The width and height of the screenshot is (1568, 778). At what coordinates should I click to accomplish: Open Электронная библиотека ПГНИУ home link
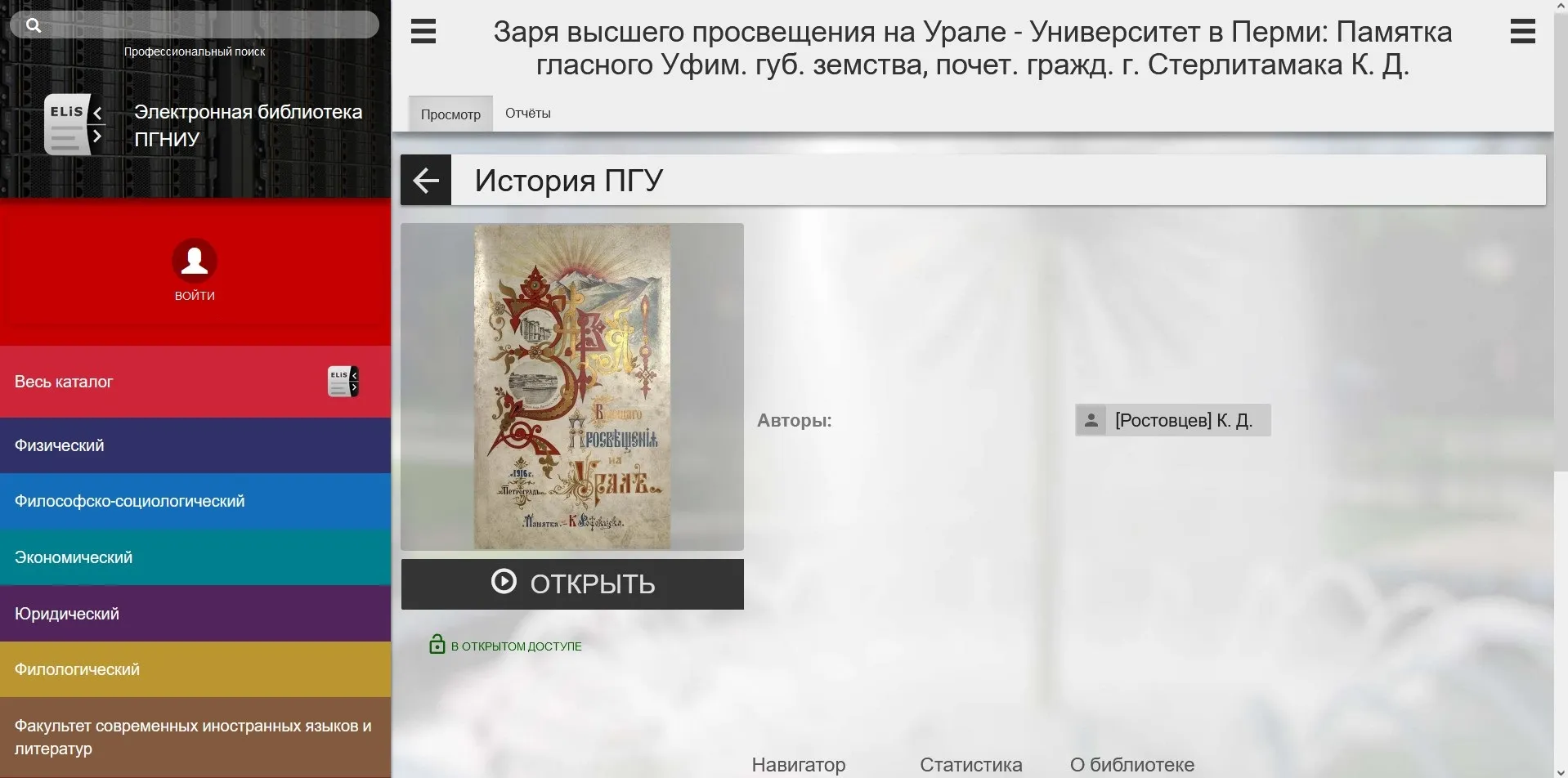[248, 125]
